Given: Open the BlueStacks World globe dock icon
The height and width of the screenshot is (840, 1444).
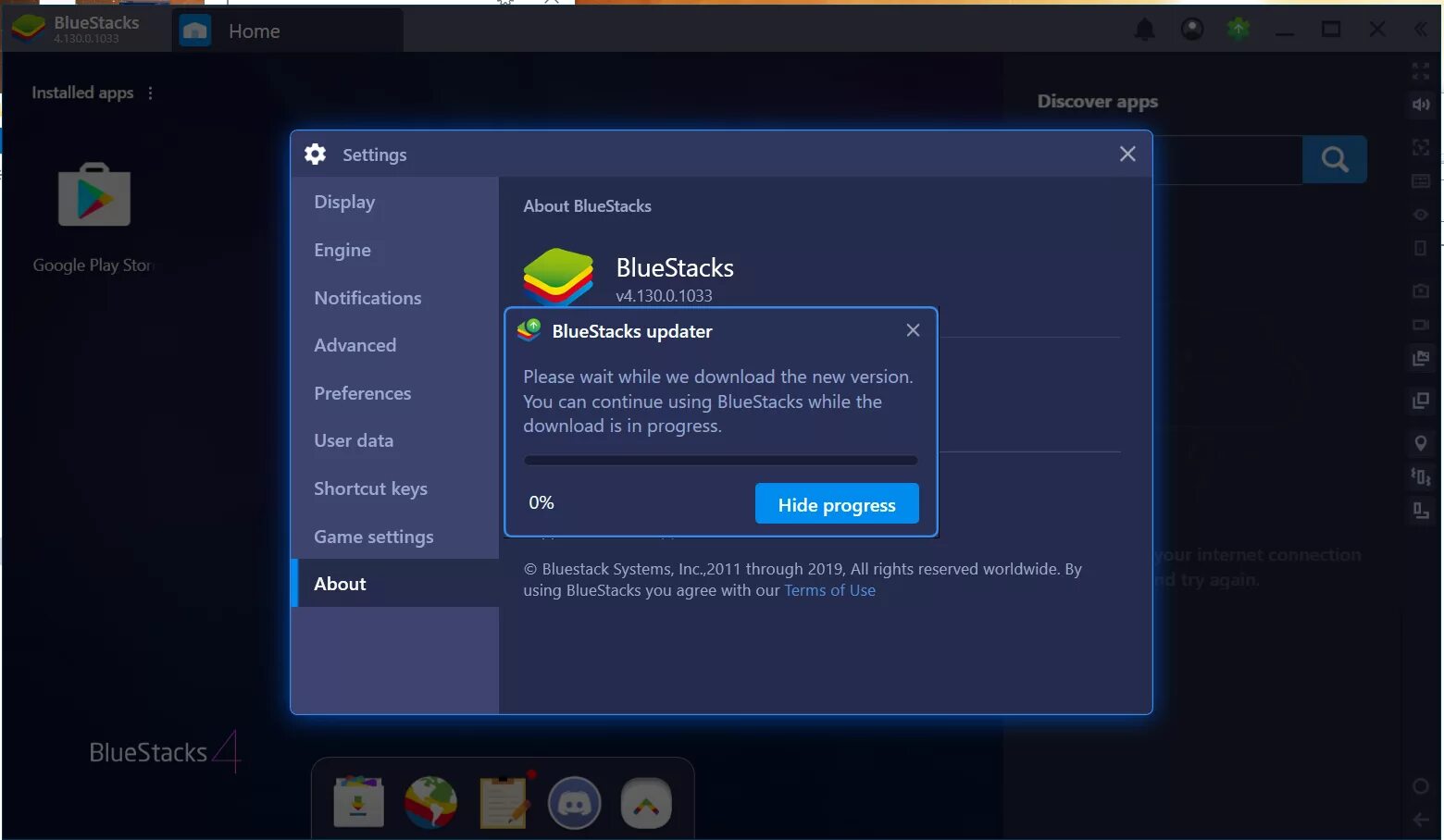Looking at the screenshot, I should point(430,802).
